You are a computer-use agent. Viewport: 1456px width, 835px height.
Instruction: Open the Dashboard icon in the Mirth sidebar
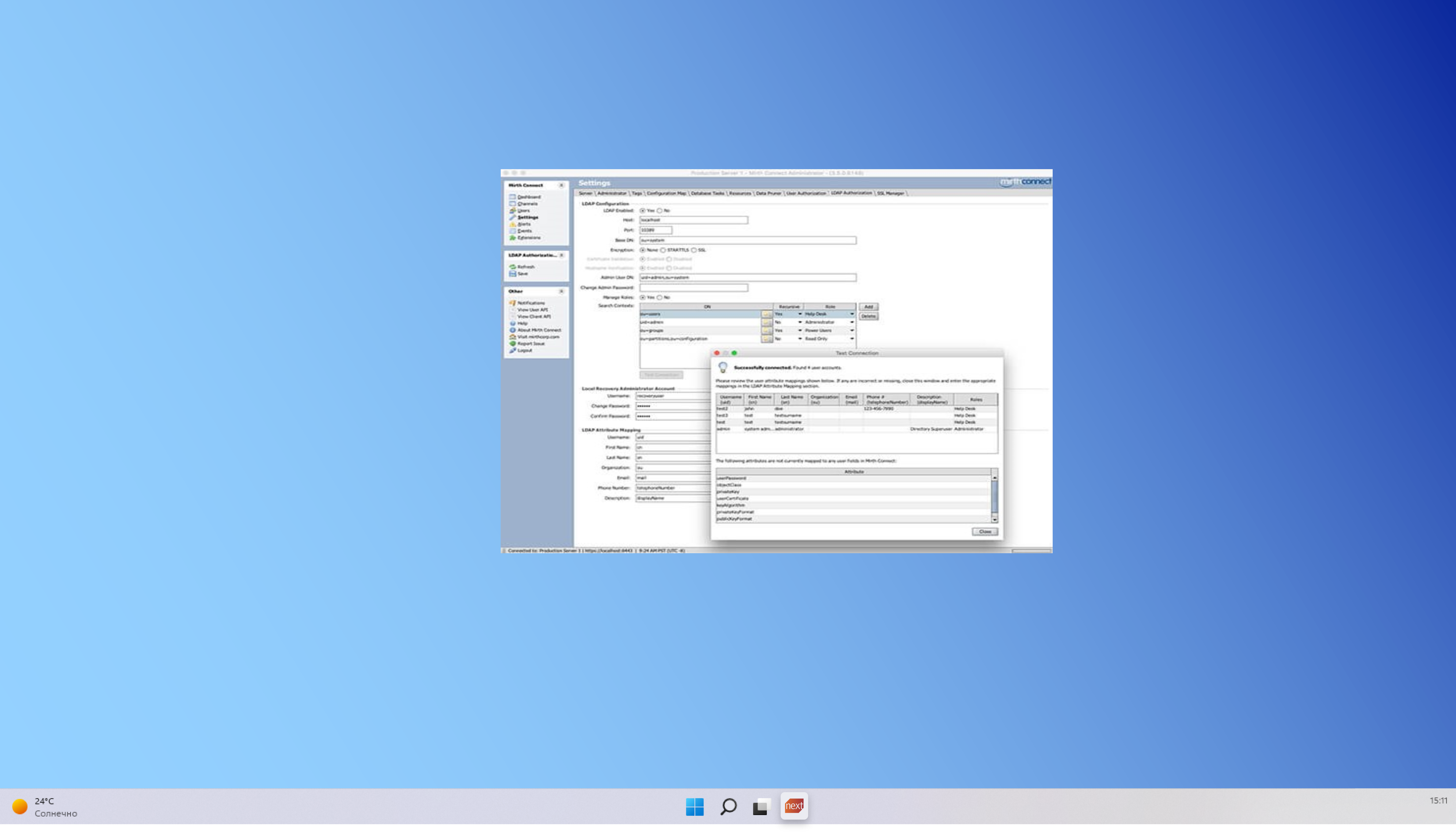[x=512, y=197]
